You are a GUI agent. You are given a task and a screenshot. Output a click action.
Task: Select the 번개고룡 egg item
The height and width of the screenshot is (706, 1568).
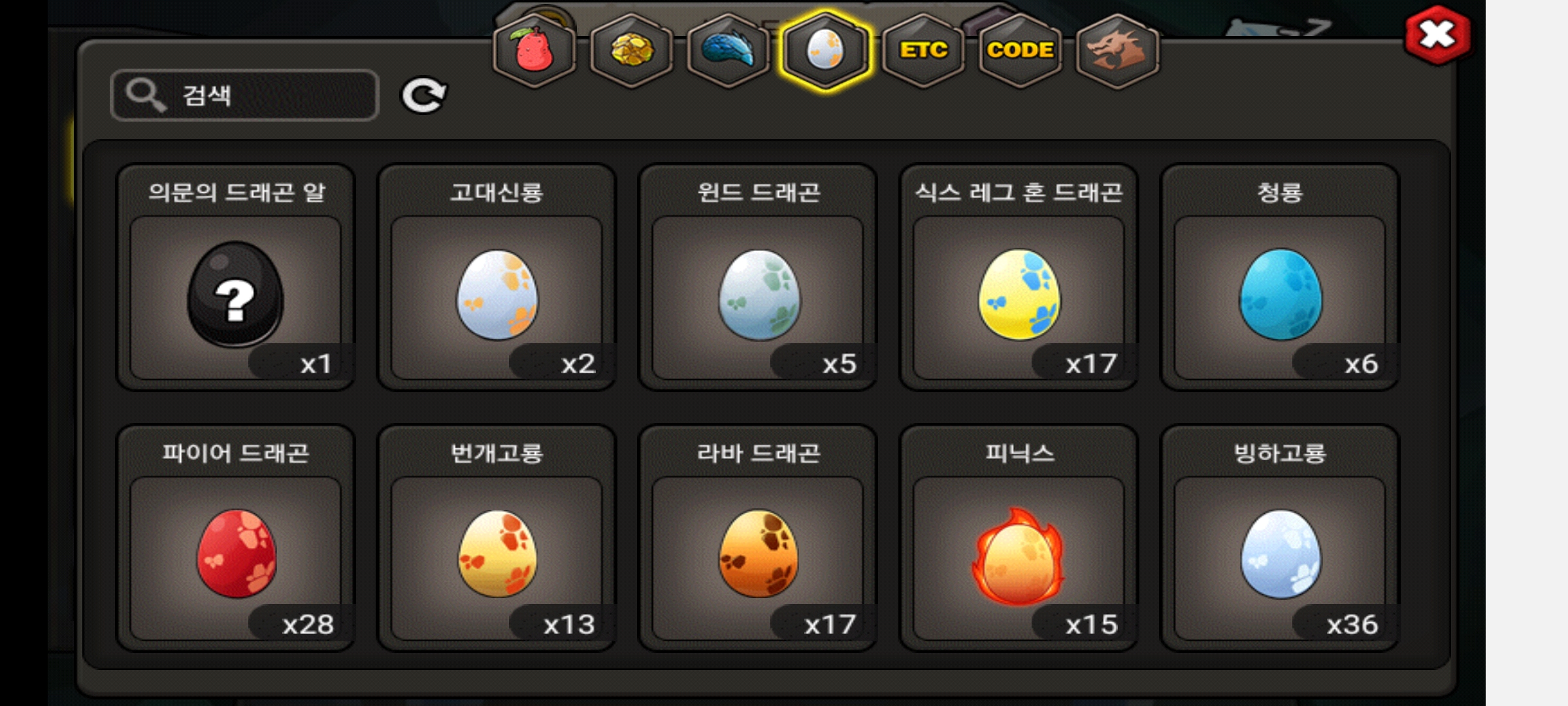pyautogui.click(x=497, y=538)
